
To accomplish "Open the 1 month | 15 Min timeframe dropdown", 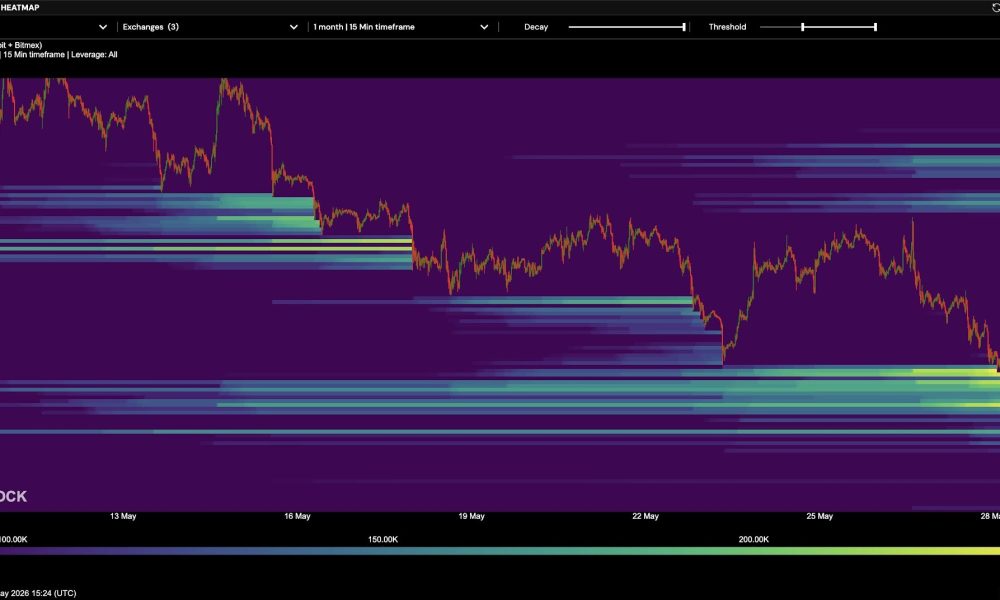I will (x=401, y=27).
